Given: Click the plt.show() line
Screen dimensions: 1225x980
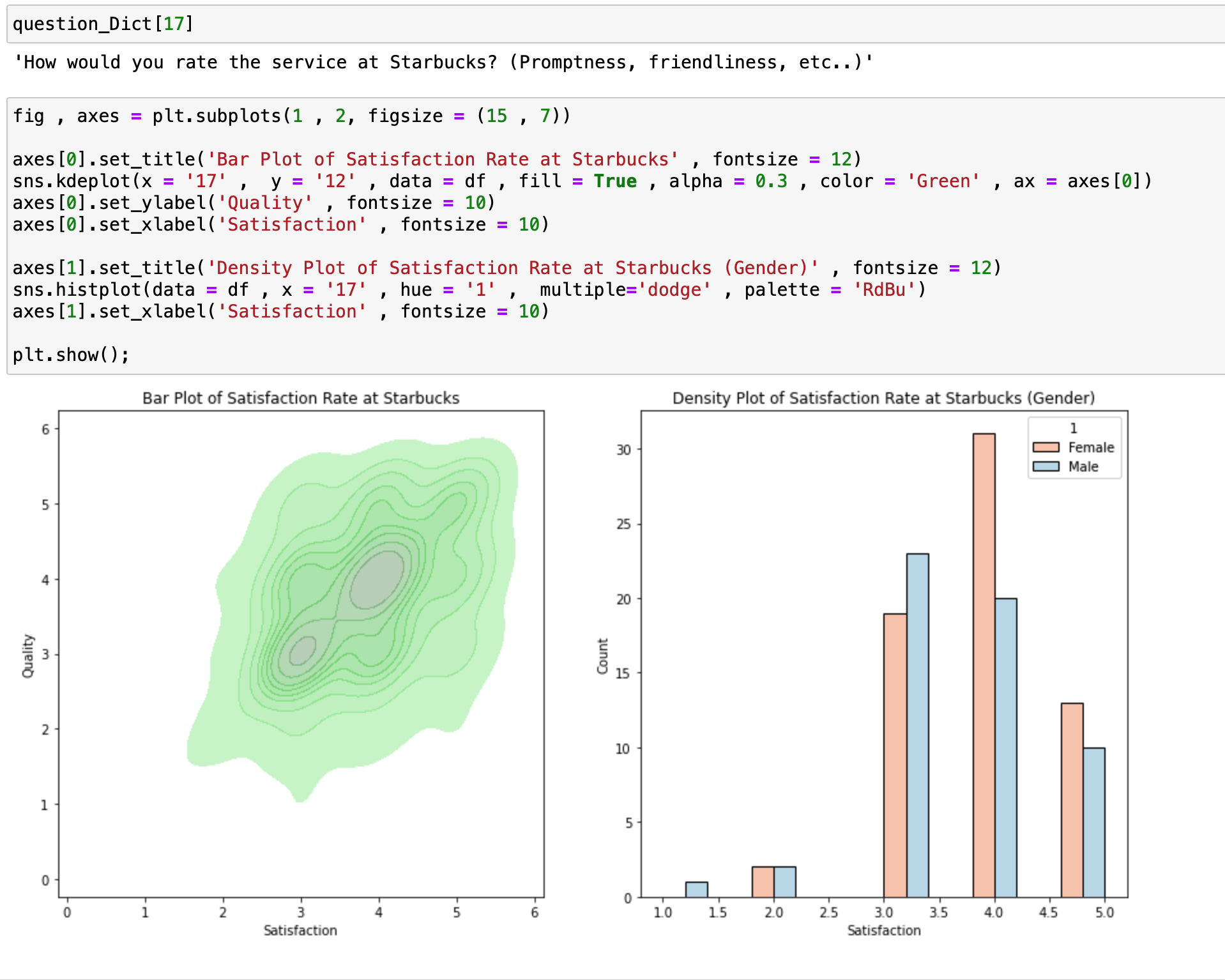Looking at the screenshot, I should tap(71, 355).
